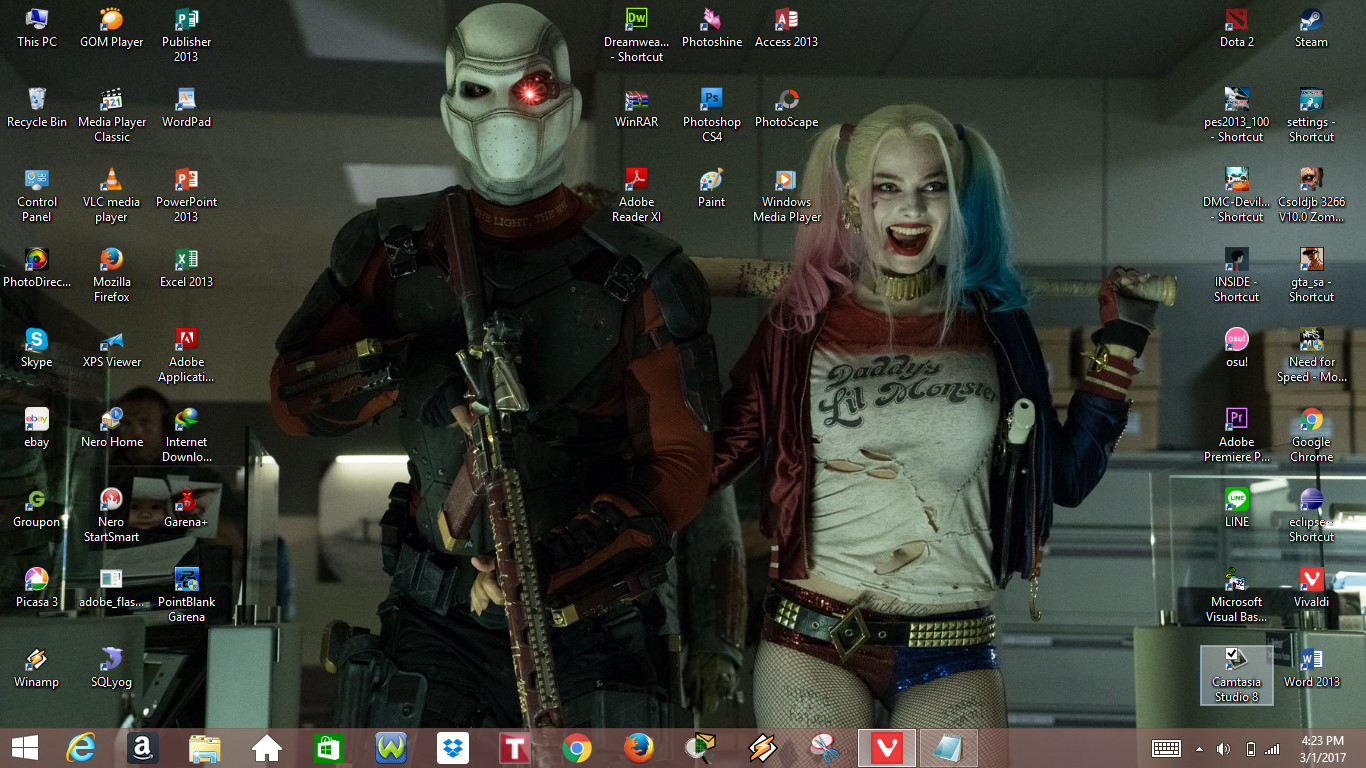The image size is (1366, 768).
Task: Open LINE desktop icon
Action: pyautogui.click(x=1237, y=508)
